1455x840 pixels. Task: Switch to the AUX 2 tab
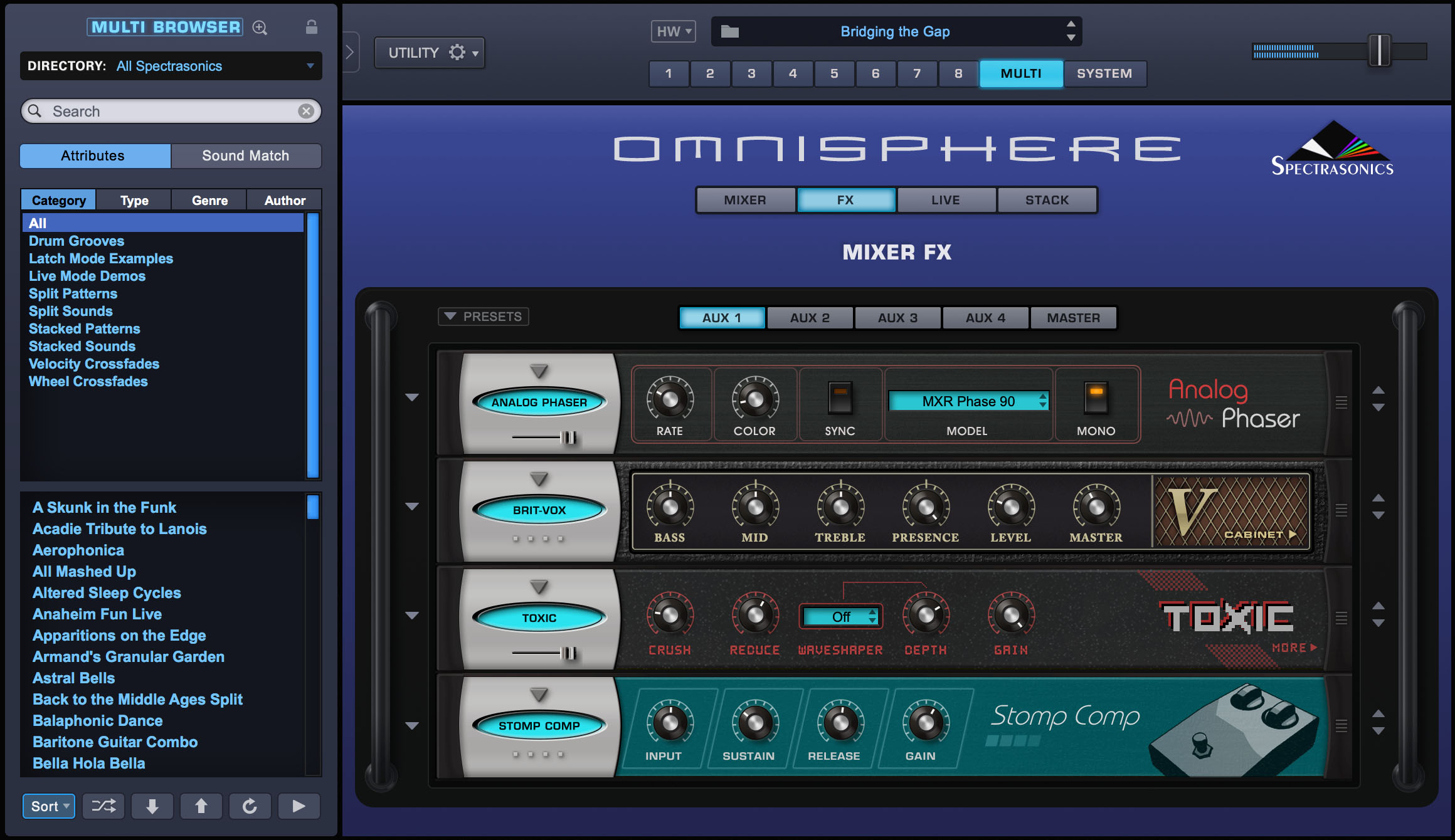pos(810,318)
